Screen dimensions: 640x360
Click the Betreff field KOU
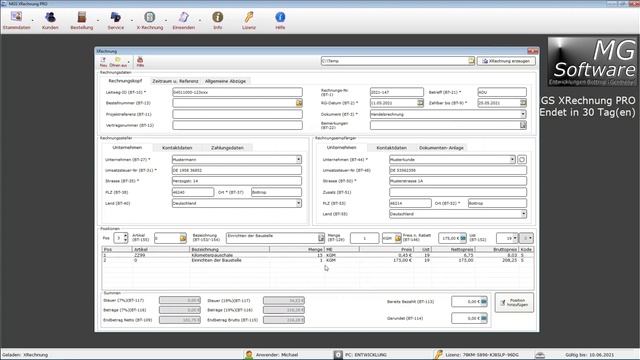click(x=502, y=92)
